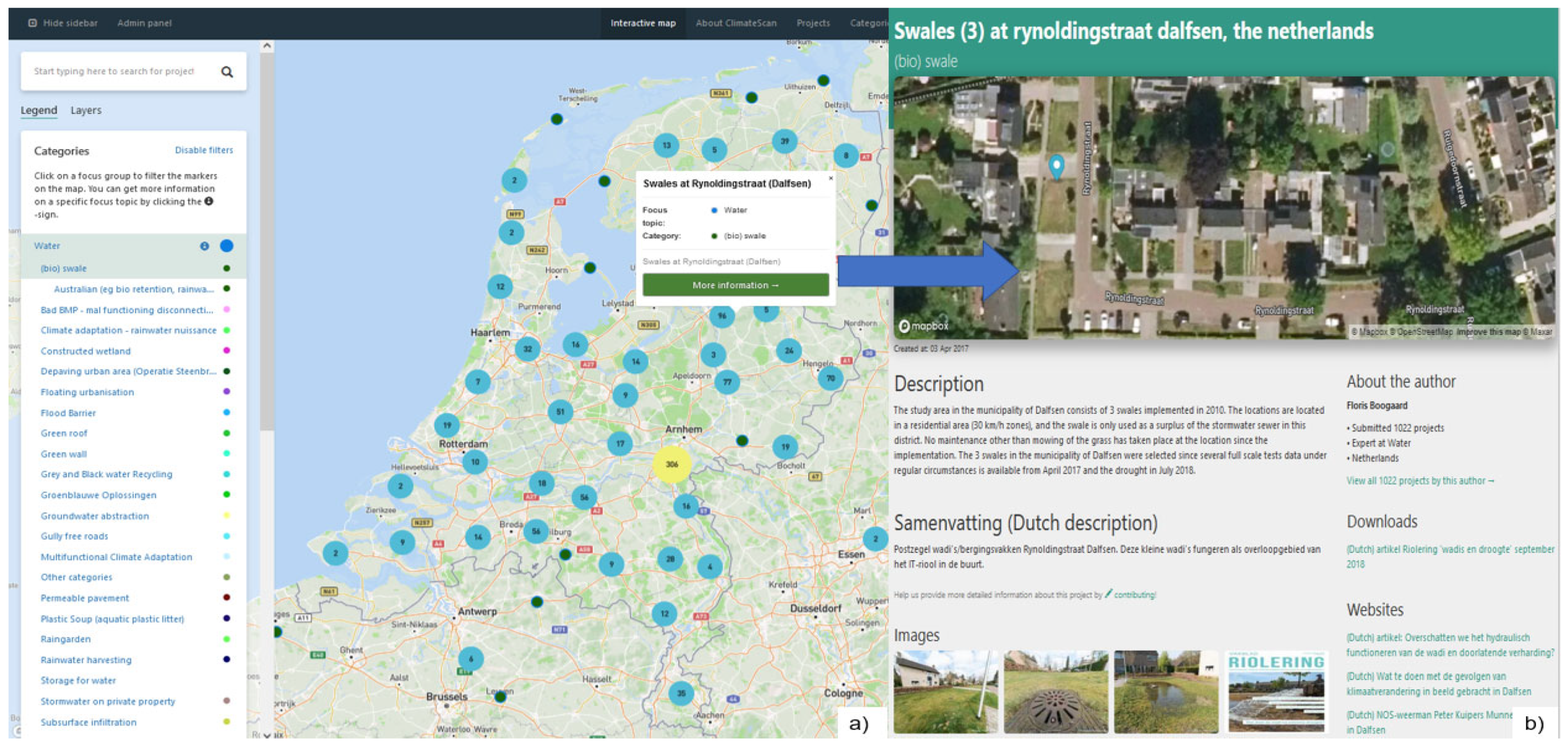Image resolution: width=1568 pixels, height=747 pixels.
Task: Expand Australian bio retention subcategory
Action: tap(133, 289)
